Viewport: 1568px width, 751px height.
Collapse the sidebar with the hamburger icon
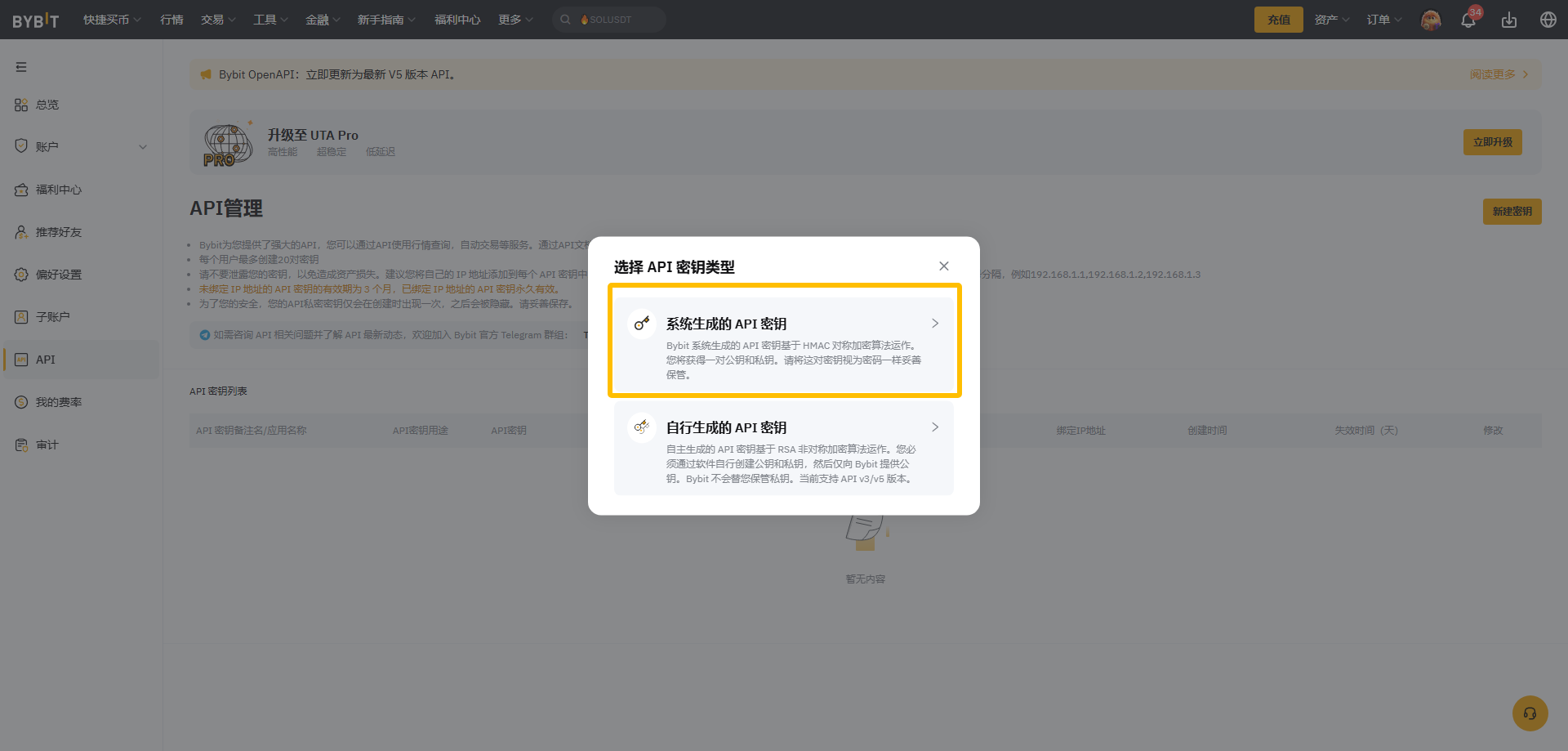click(x=21, y=67)
